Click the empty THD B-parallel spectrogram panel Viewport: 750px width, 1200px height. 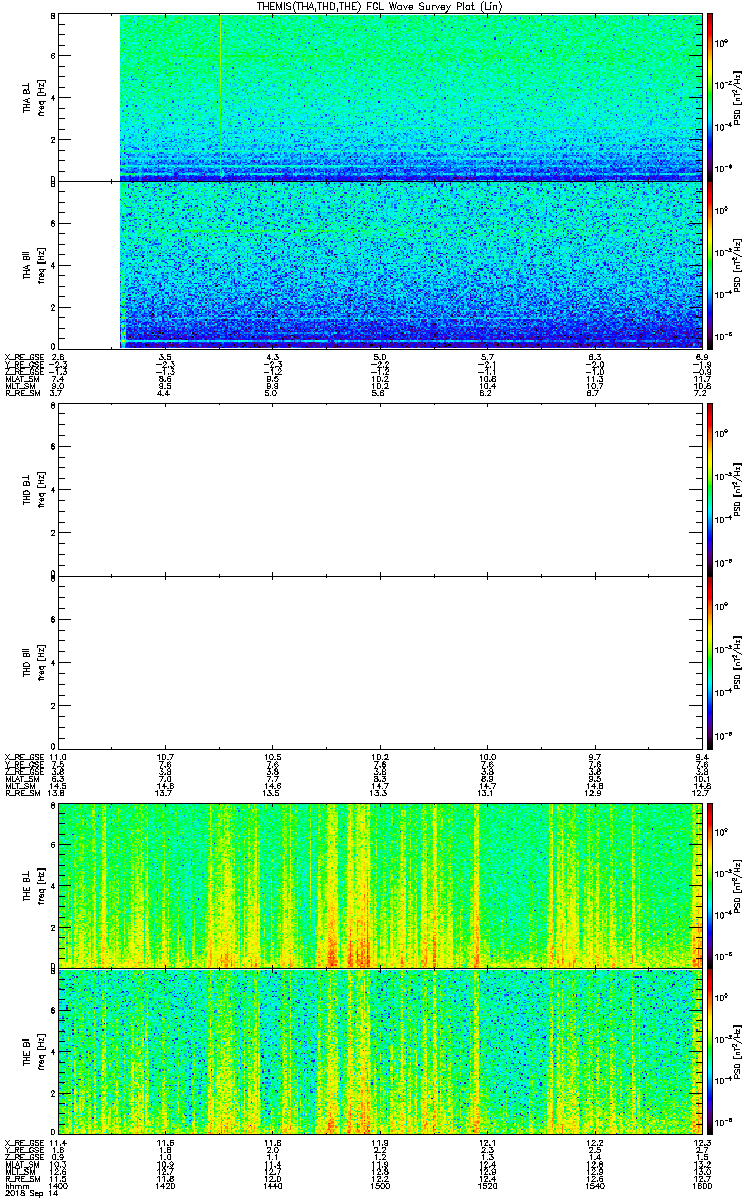click(x=379, y=661)
